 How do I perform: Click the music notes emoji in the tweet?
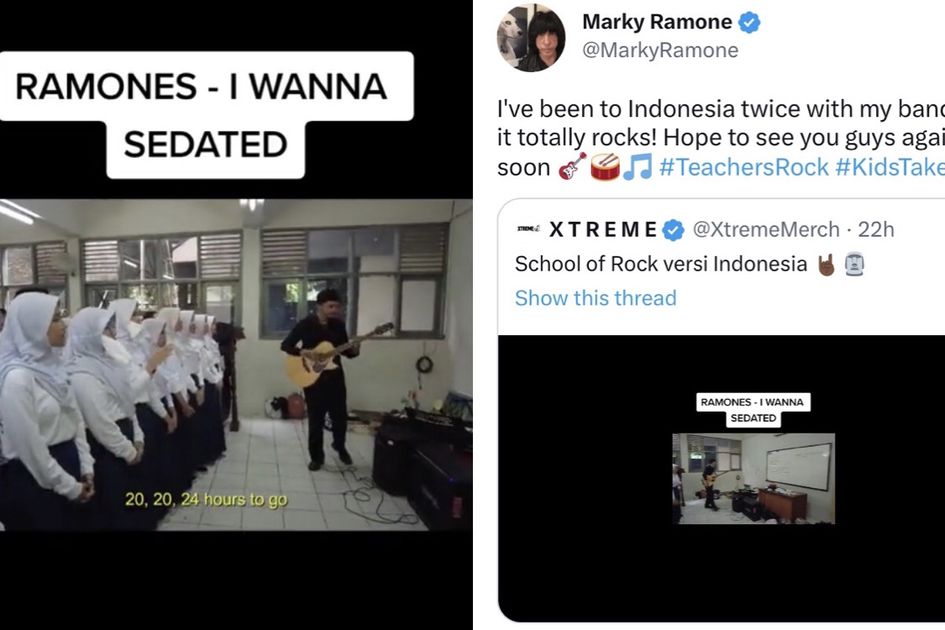(x=637, y=166)
